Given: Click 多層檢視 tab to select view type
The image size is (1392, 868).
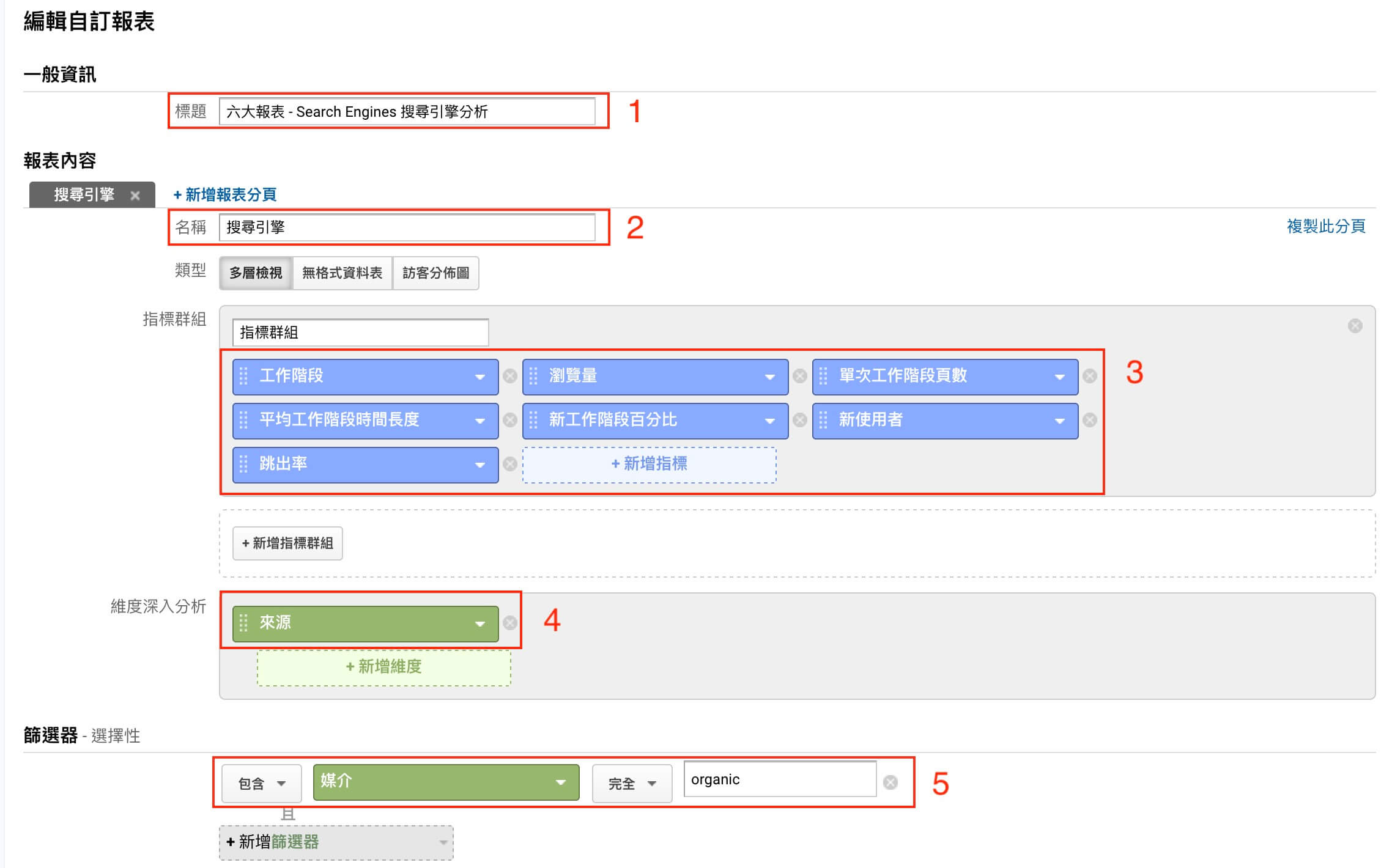Looking at the screenshot, I should tap(255, 272).
